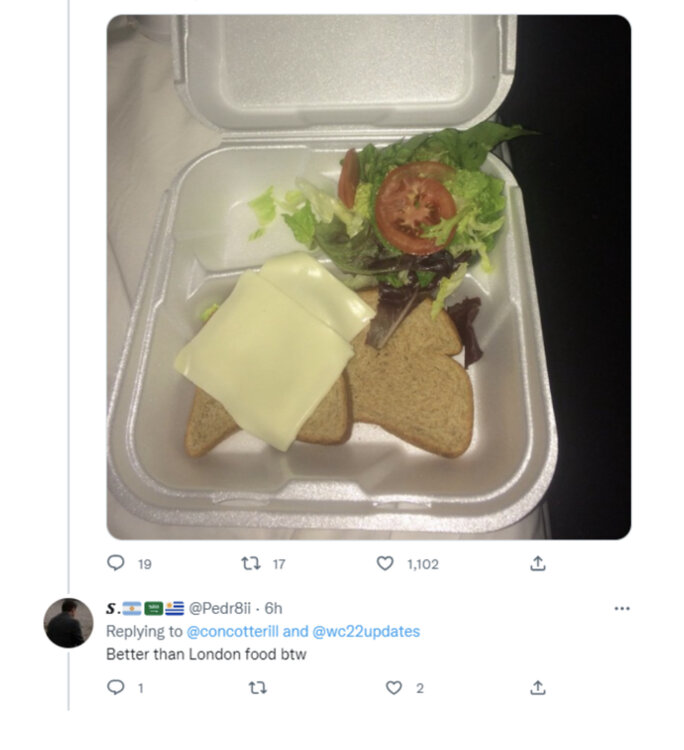Share the Pedr8ii reply
684x750 pixels.
click(537, 687)
